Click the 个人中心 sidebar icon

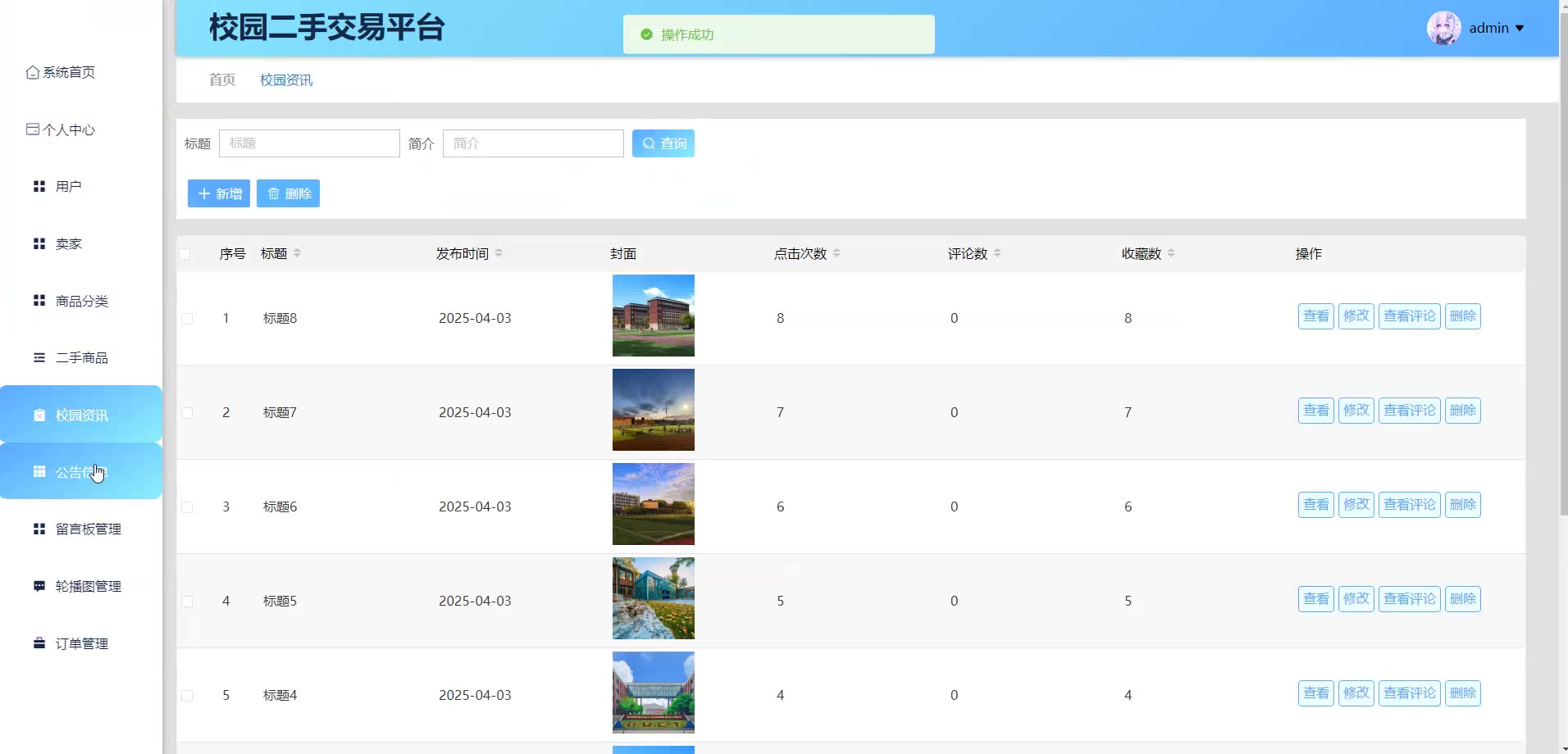[x=33, y=129]
